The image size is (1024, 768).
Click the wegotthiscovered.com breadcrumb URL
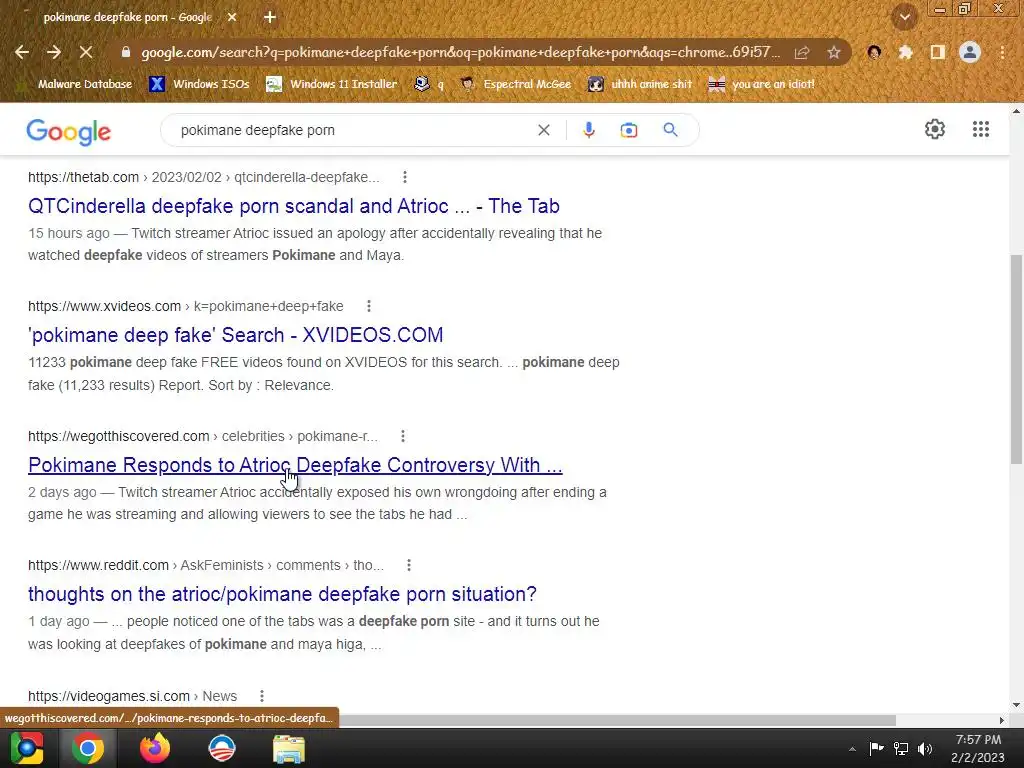(202, 436)
